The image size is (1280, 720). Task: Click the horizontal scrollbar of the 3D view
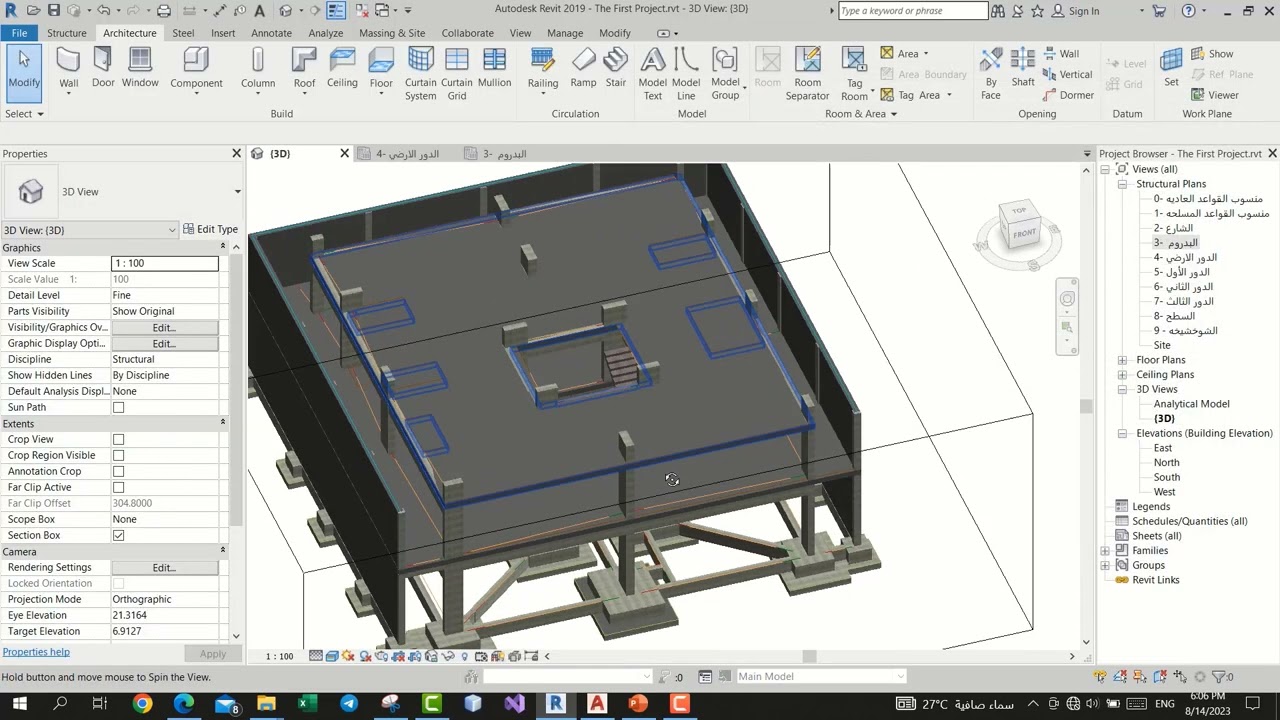(x=809, y=656)
